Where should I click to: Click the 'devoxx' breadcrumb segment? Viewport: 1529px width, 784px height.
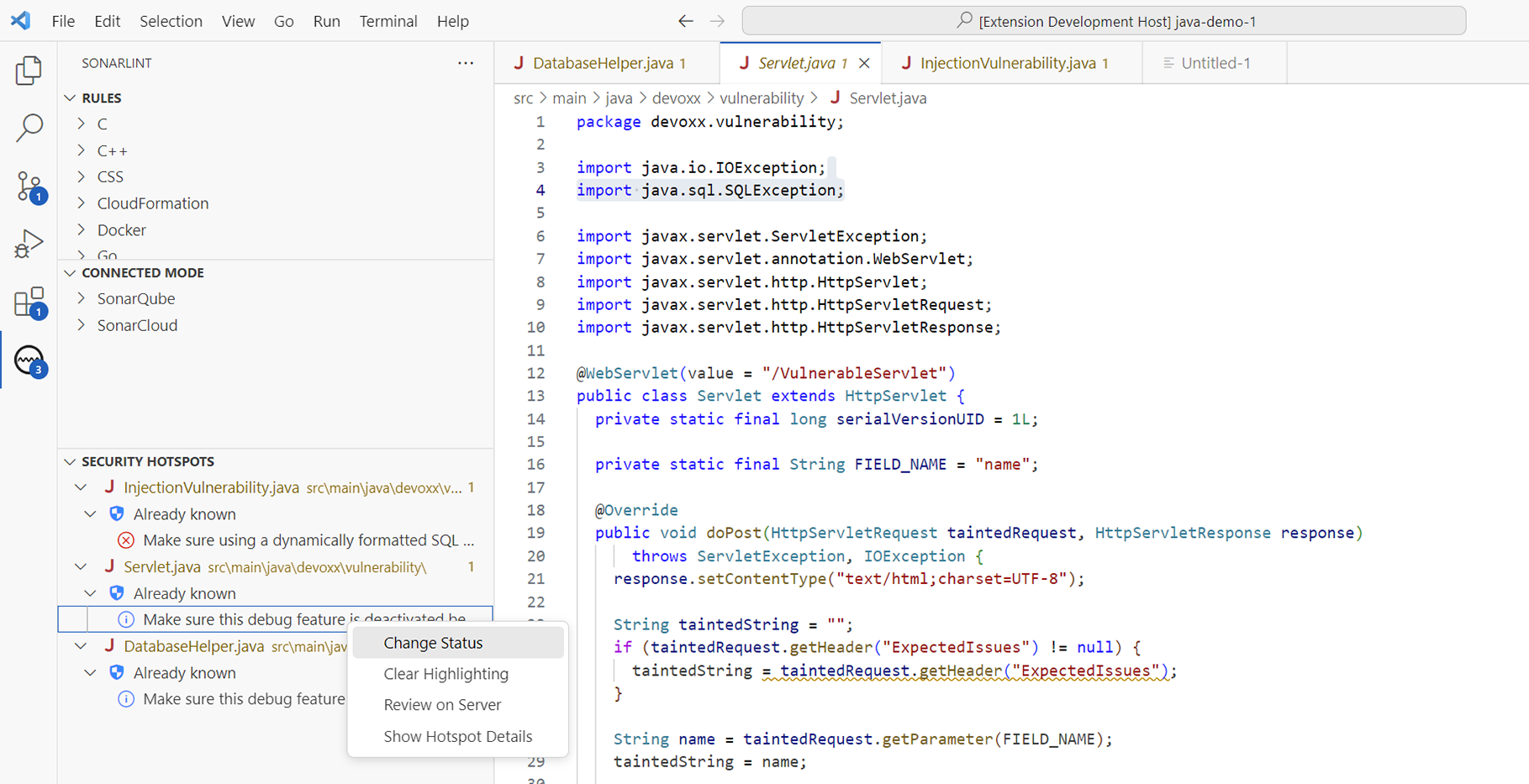[677, 98]
